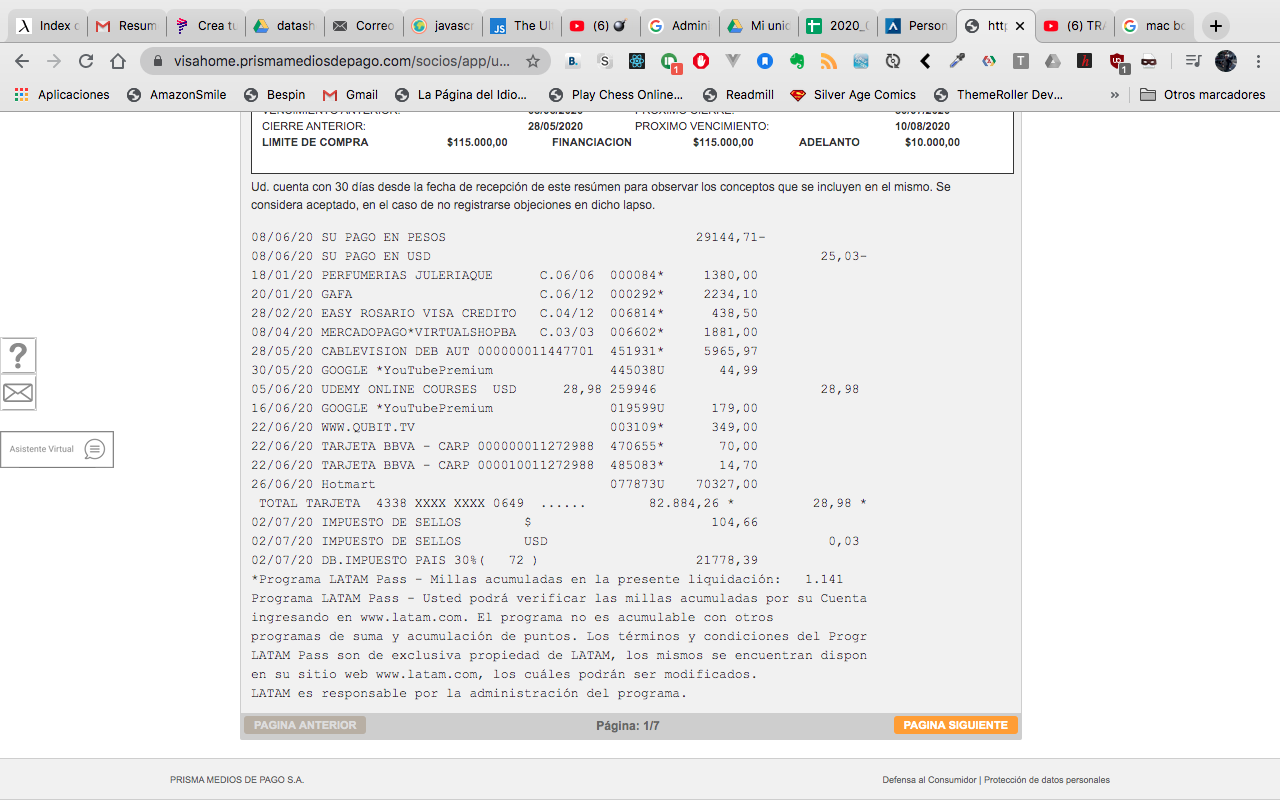1280x800 pixels.
Task: Click the RSS feed extension icon
Action: coord(829,61)
